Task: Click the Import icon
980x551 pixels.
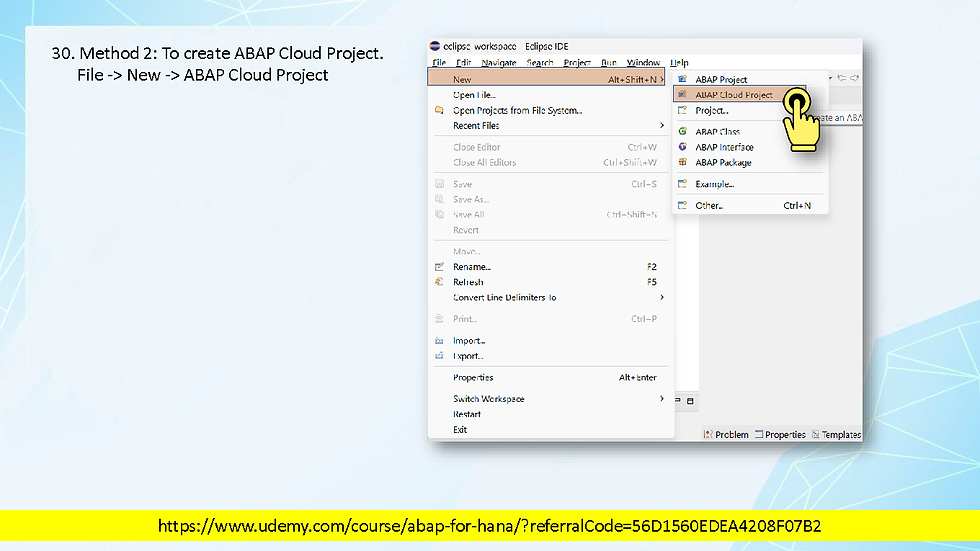Action: coord(439,340)
